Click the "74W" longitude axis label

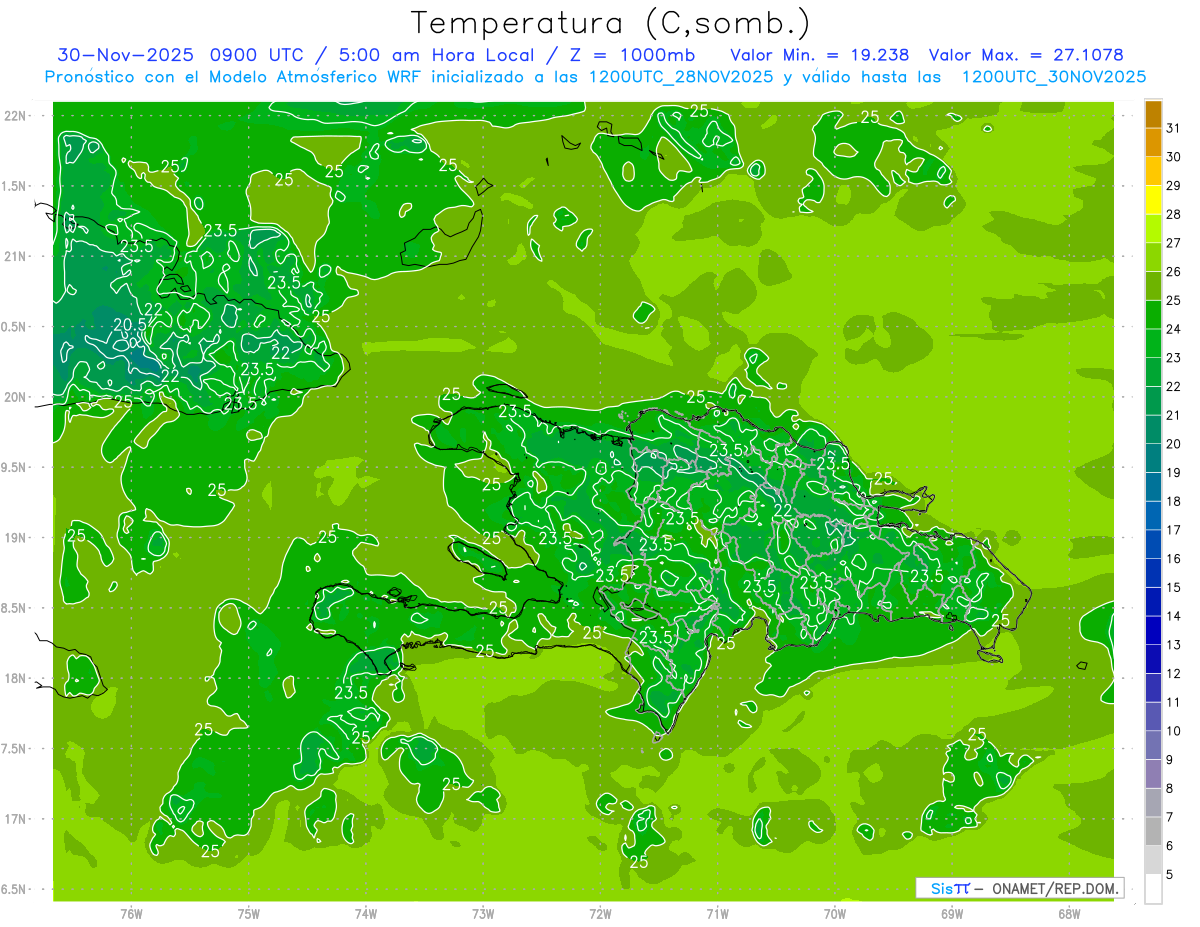pos(366,913)
